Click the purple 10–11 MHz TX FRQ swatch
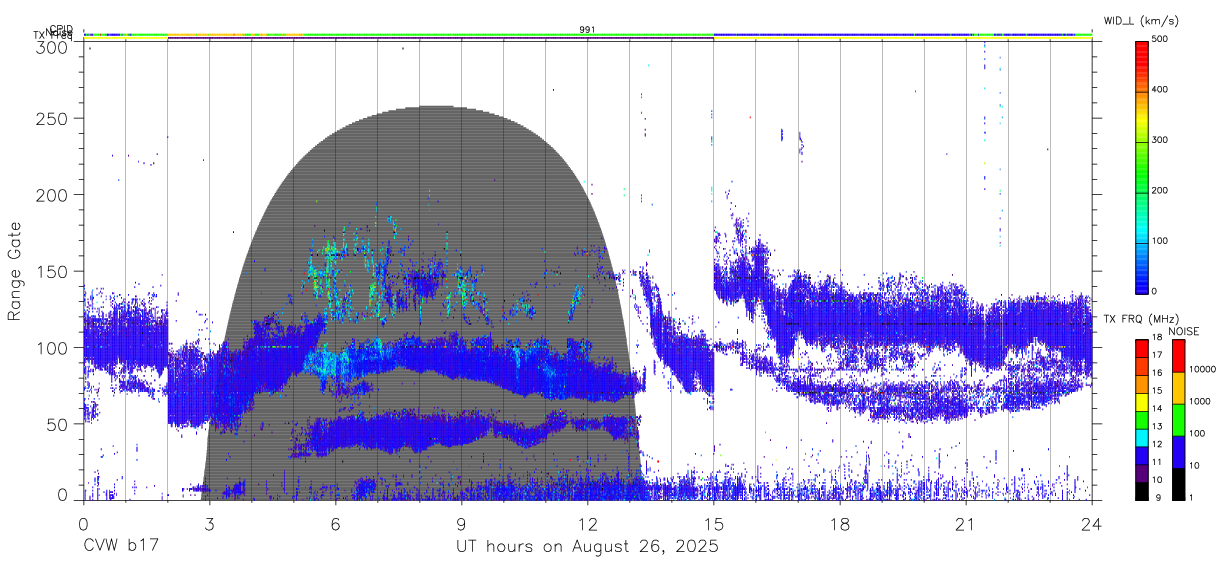Screen dimensions: 1228x567 (1143, 473)
